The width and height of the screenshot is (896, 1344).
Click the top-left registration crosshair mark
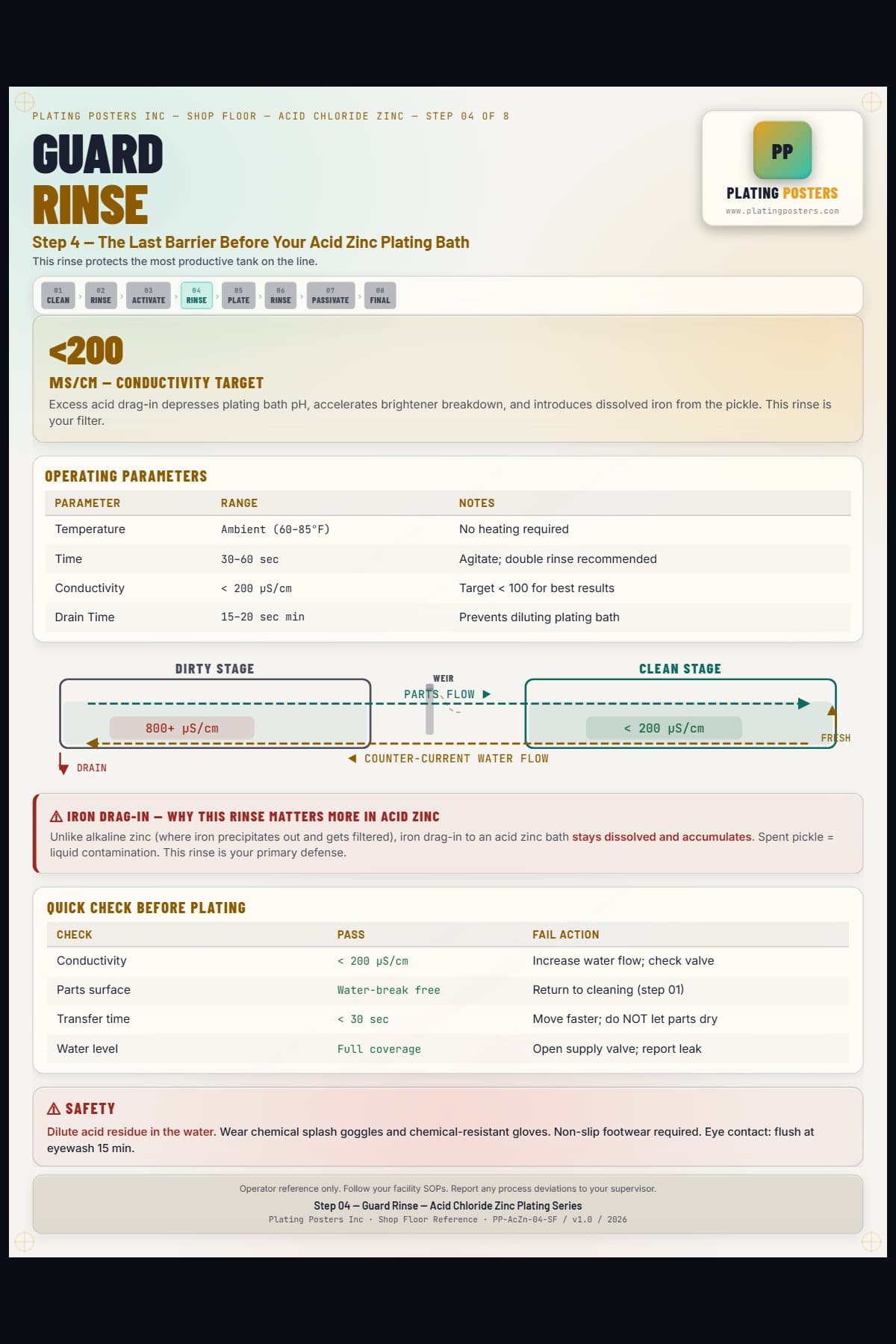[25, 102]
